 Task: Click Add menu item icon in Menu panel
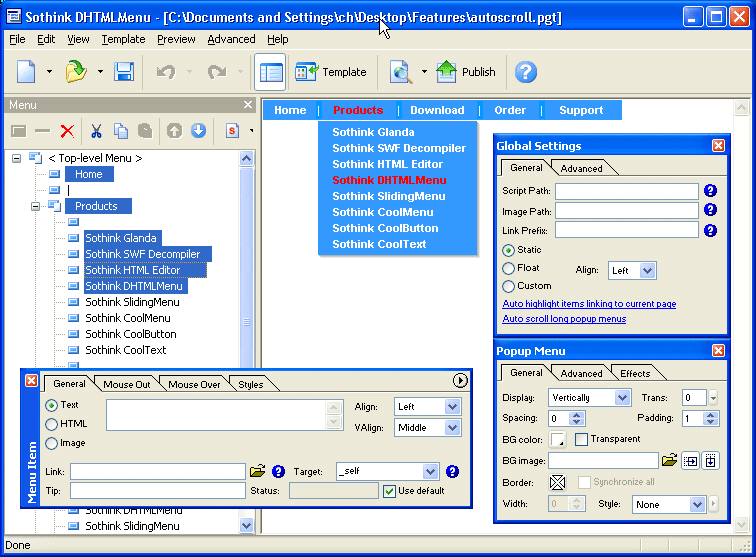(19, 131)
